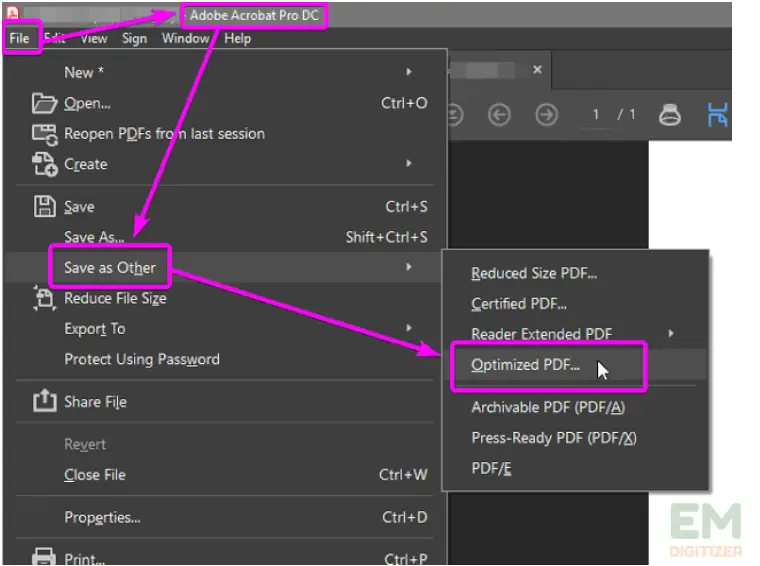The height and width of the screenshot is (566, 760).
Task: Choose New in File menu
Action: (x=84, y=72)
